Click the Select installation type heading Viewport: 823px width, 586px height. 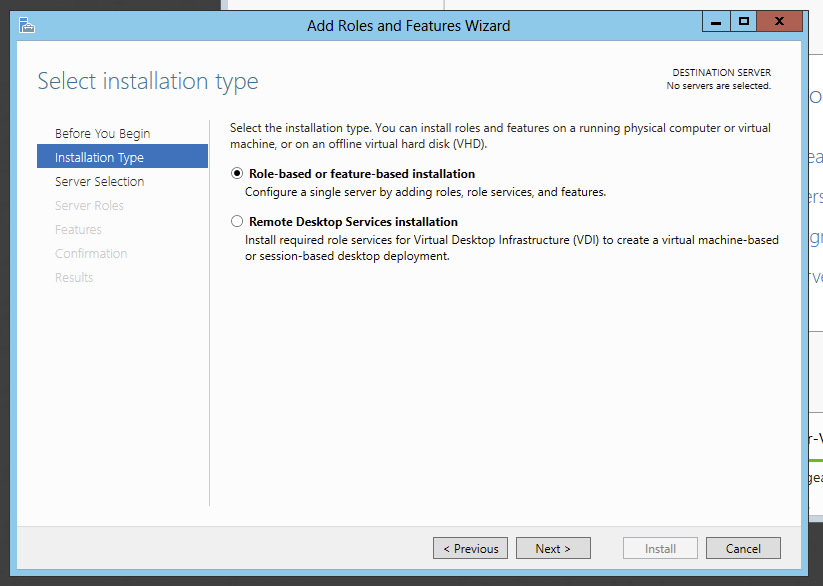click(148, 81)
